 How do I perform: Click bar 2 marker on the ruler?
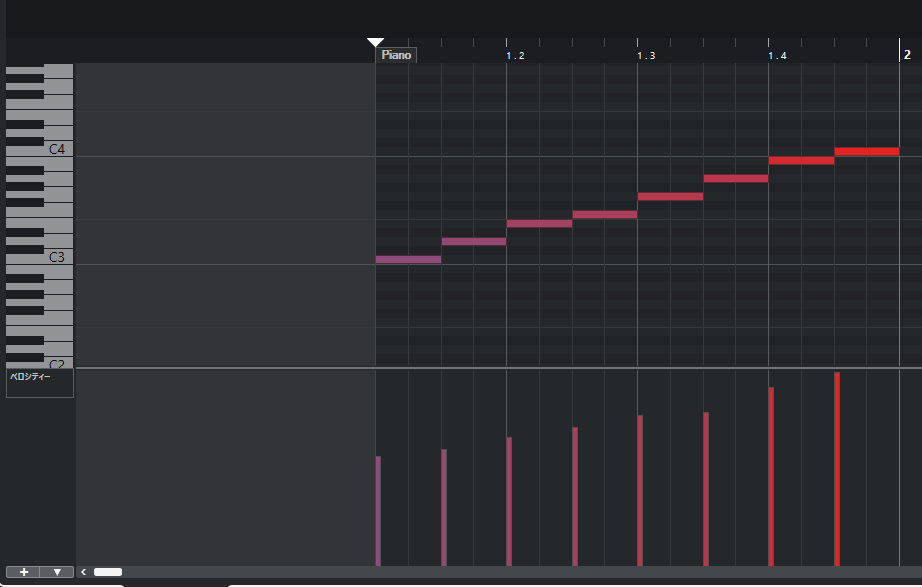[906, 55]
